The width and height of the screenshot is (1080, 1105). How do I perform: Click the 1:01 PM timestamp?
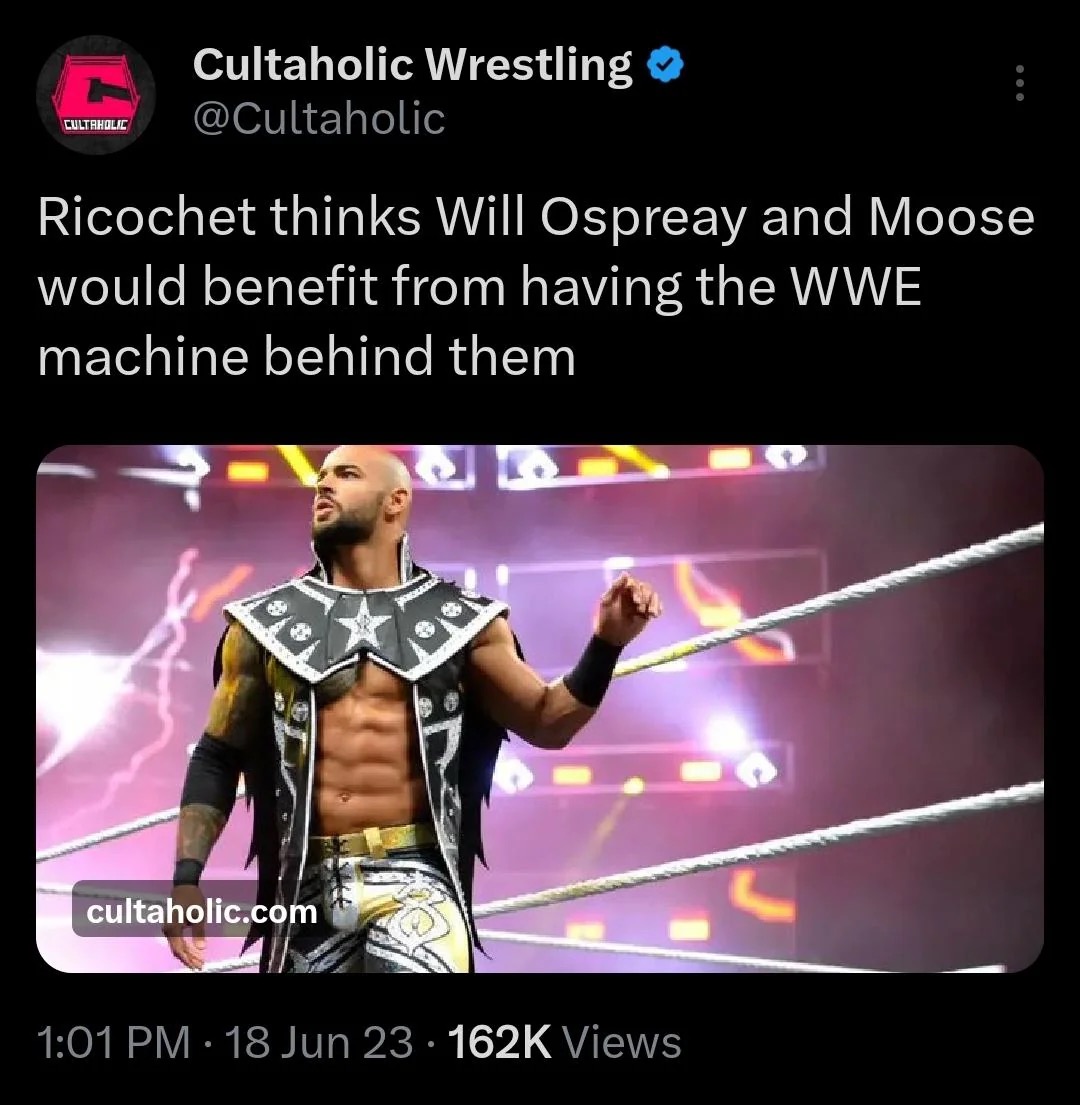tap(113, 1043)
